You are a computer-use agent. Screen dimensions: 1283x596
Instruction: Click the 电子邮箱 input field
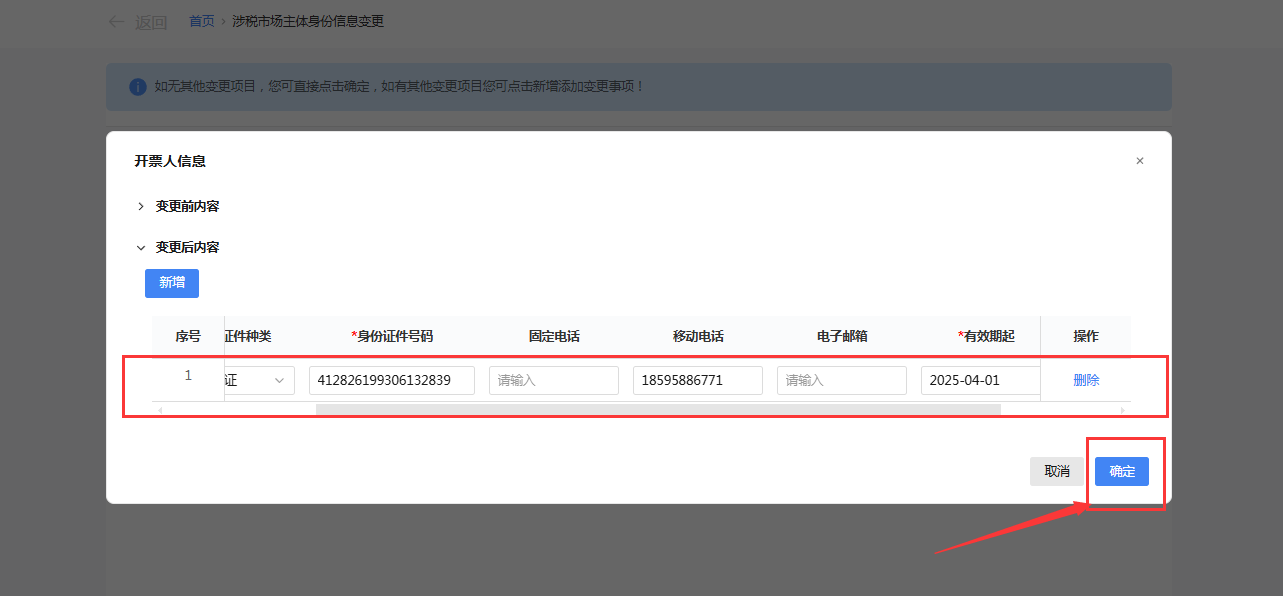pyautogui.click(x=842, y=380)
